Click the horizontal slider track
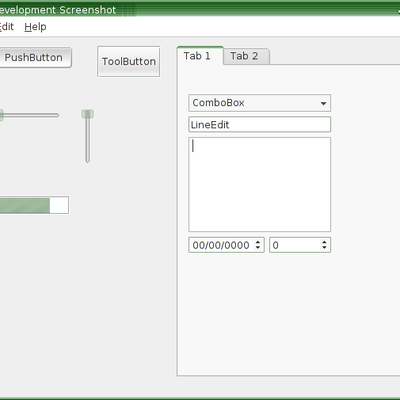The image size is (400, 400). pyautogui.click(x=31, y=115)
